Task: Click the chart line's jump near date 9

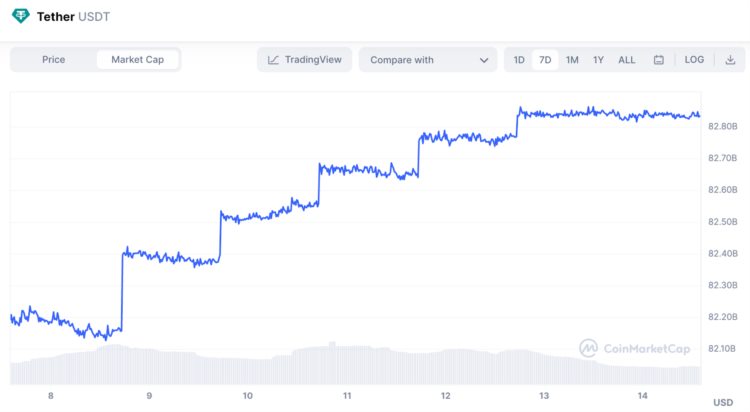Action: [122, 290]
